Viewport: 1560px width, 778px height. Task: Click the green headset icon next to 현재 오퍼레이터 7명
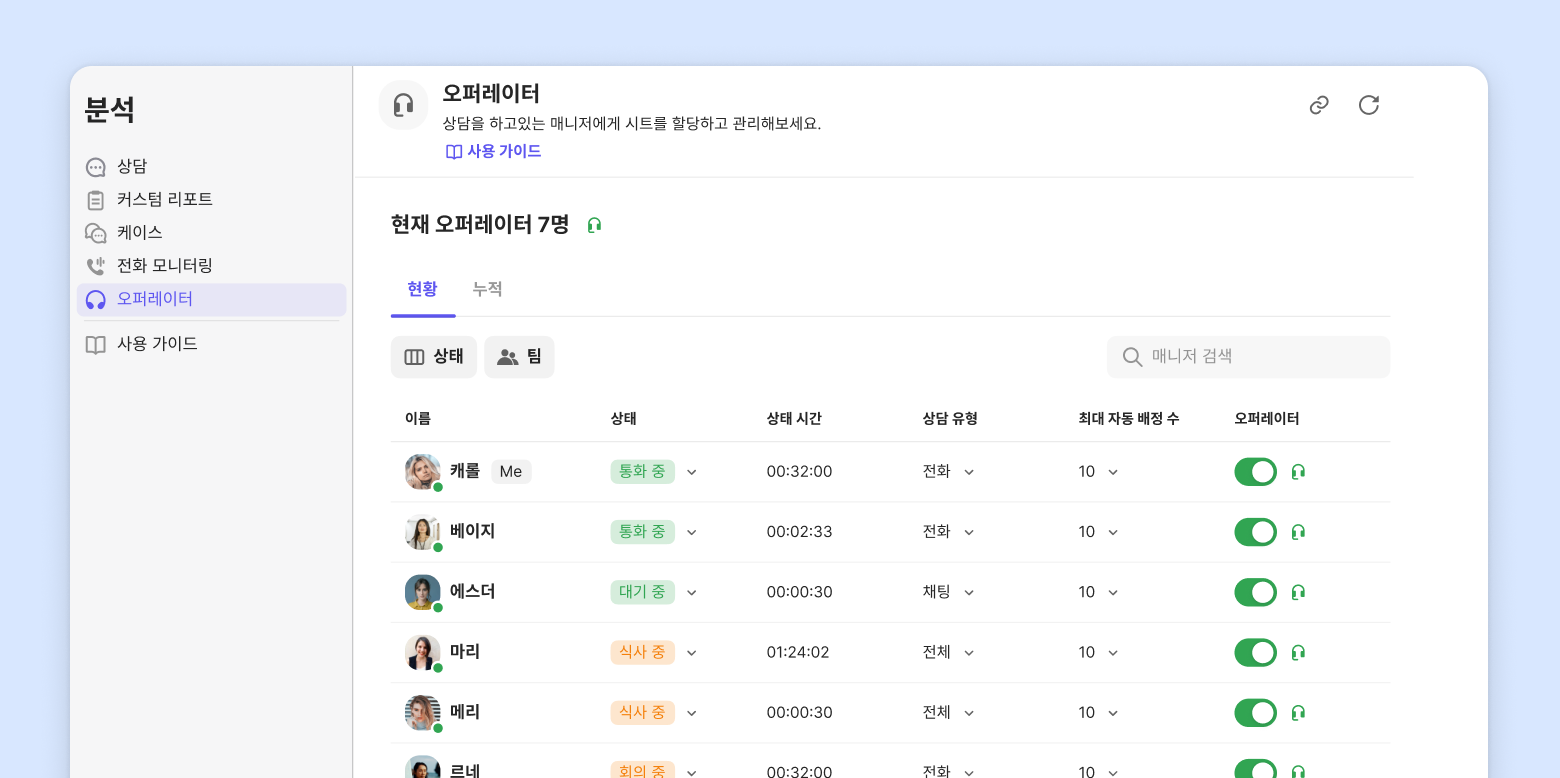tap(594, 226)
